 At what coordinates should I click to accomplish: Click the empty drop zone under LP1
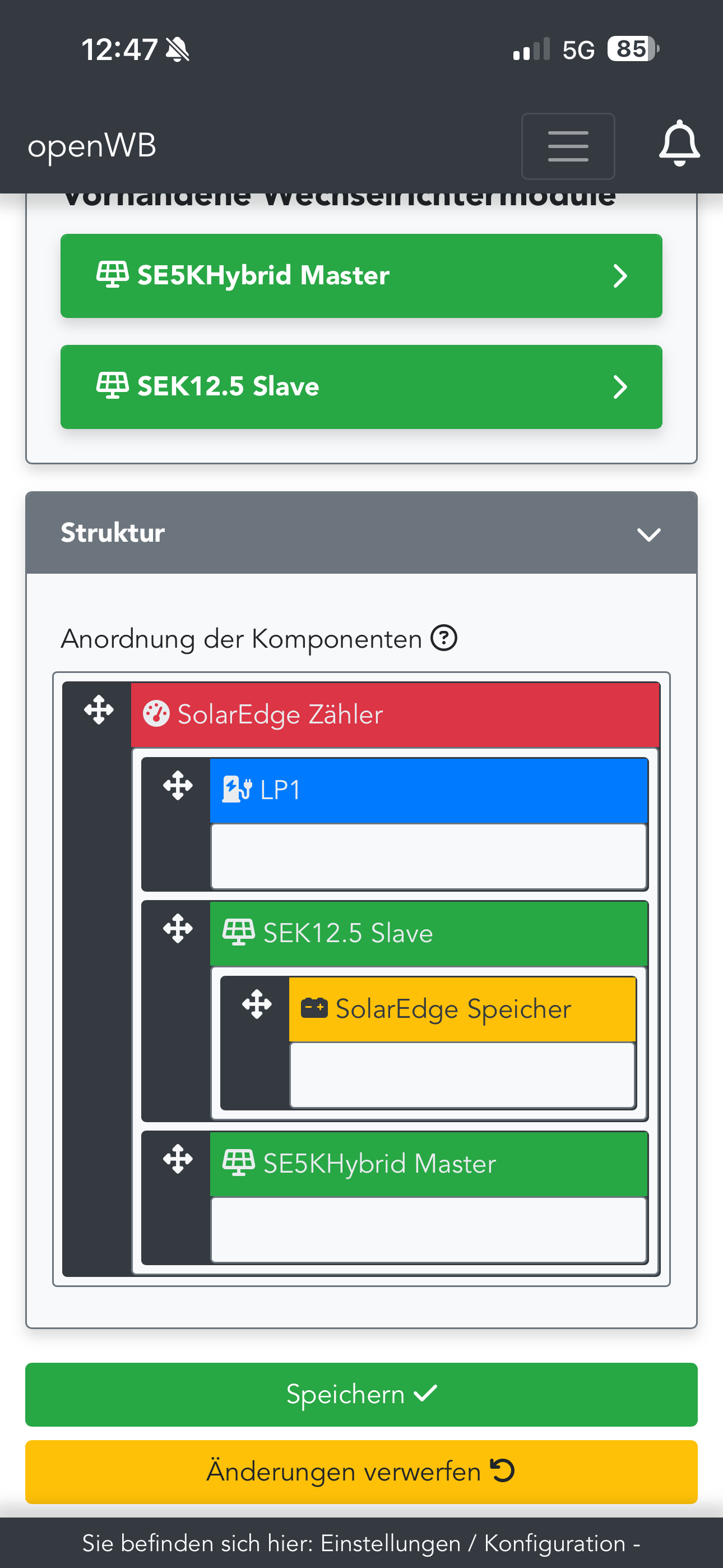[x=428, y=856]
